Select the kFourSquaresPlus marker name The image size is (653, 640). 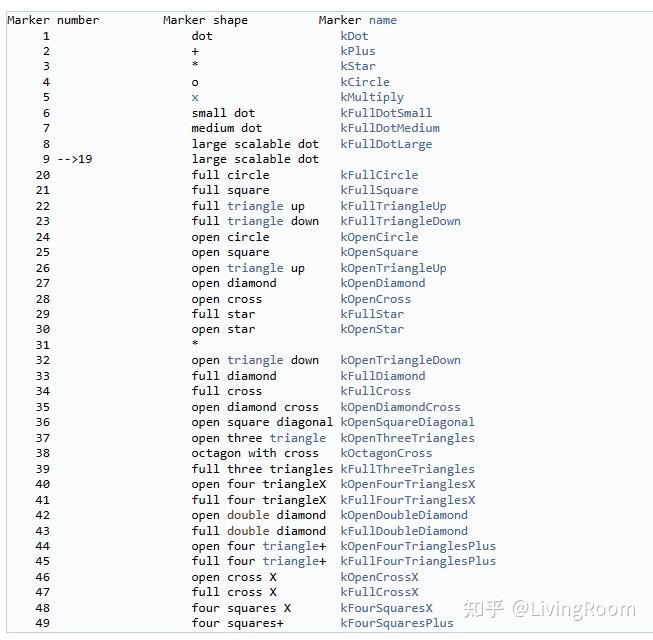point(396,623)
